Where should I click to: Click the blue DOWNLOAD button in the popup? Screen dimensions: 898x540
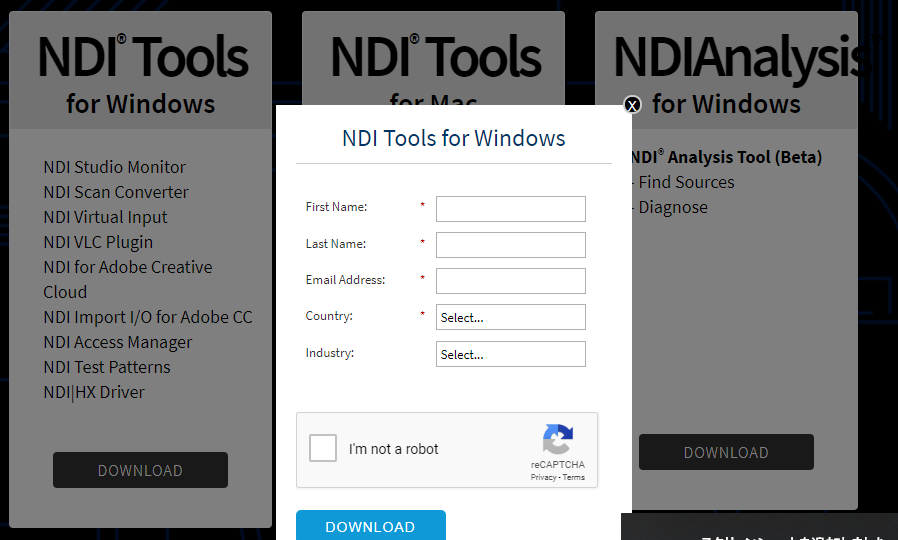point(371,526)
